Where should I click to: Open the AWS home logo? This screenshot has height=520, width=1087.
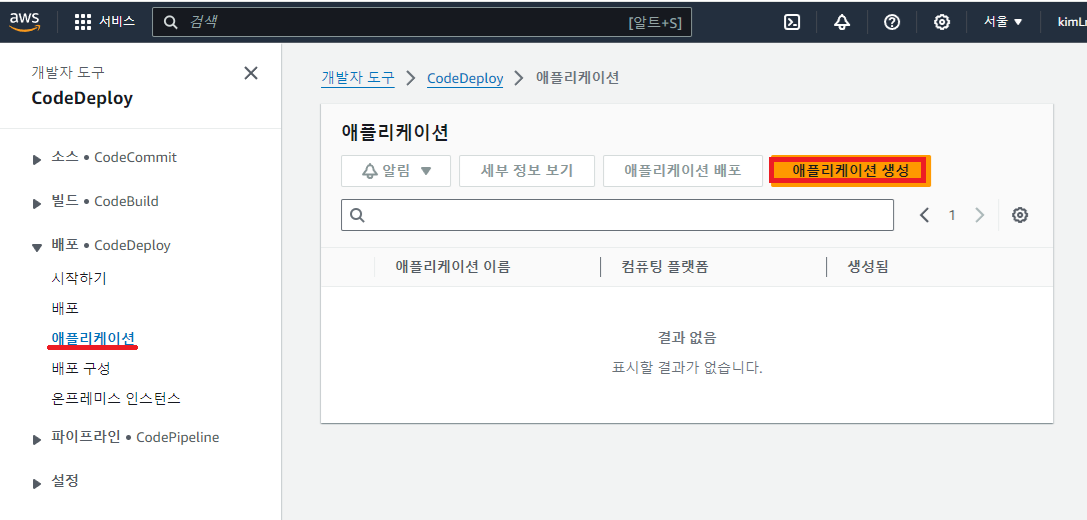[x=23, y=22]
